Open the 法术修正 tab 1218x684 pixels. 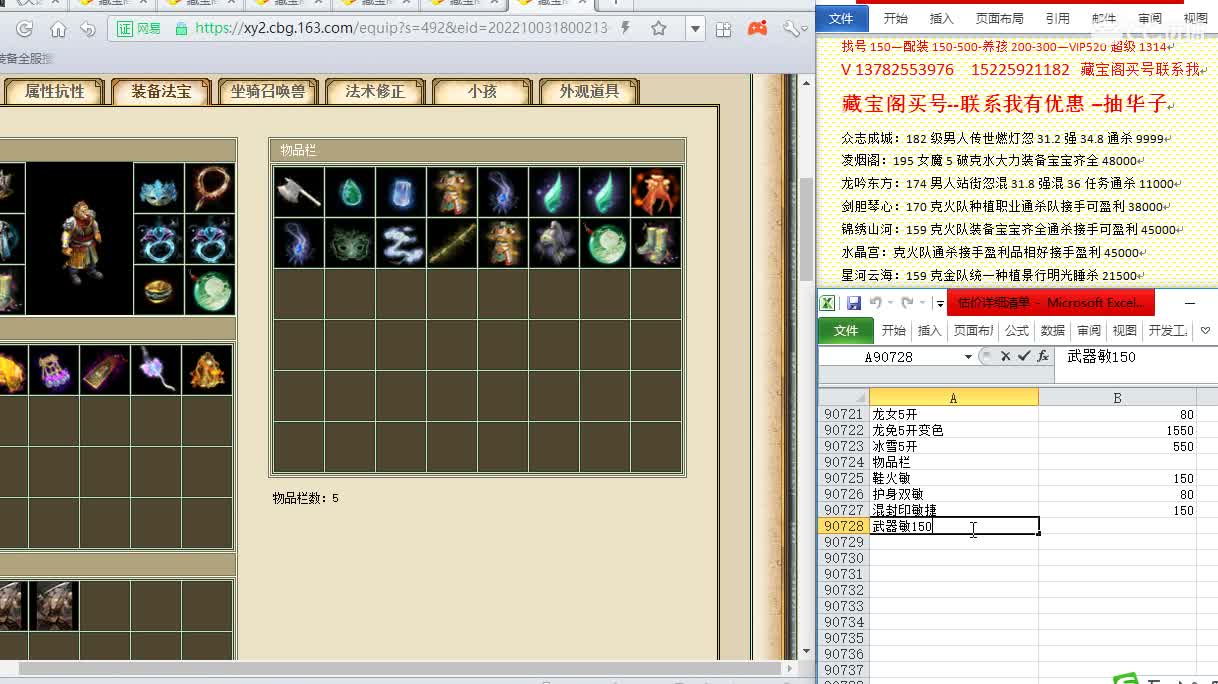(x=375, y=92)
